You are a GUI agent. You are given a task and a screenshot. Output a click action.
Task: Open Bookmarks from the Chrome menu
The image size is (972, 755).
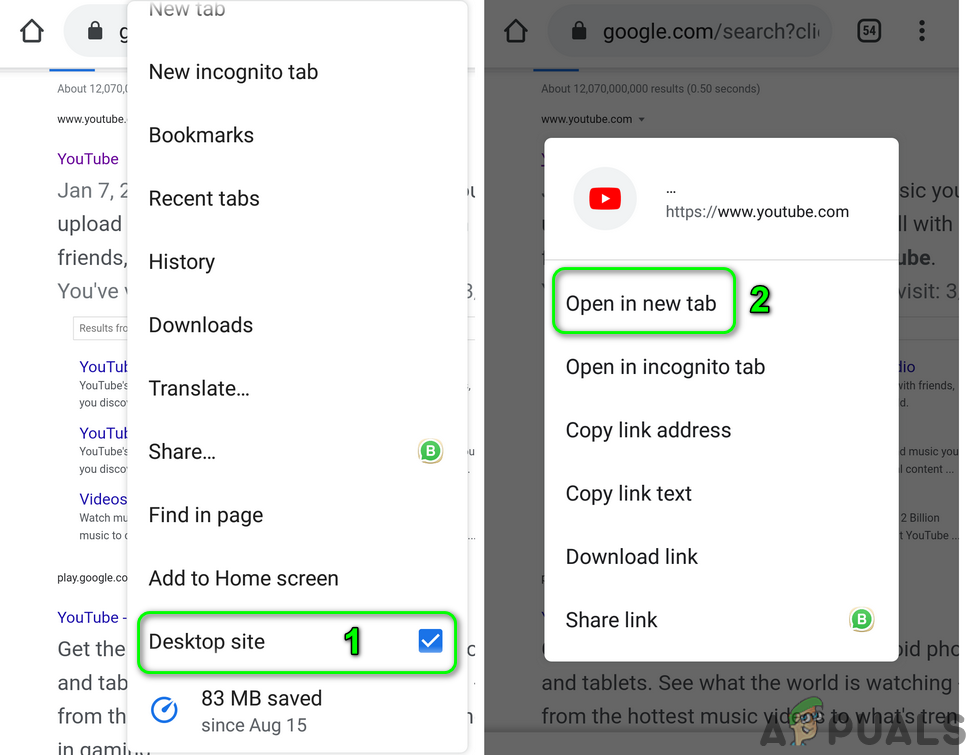point(201,135)
